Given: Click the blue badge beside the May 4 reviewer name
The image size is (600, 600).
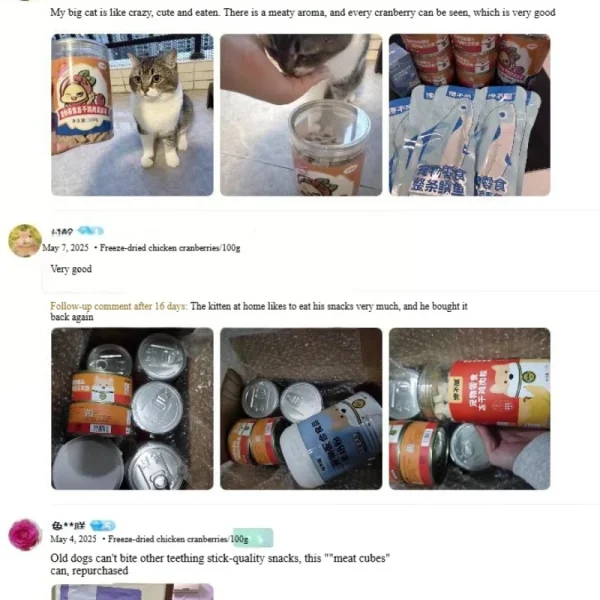Looking at the screenshot, I should [x=103, y=525].
